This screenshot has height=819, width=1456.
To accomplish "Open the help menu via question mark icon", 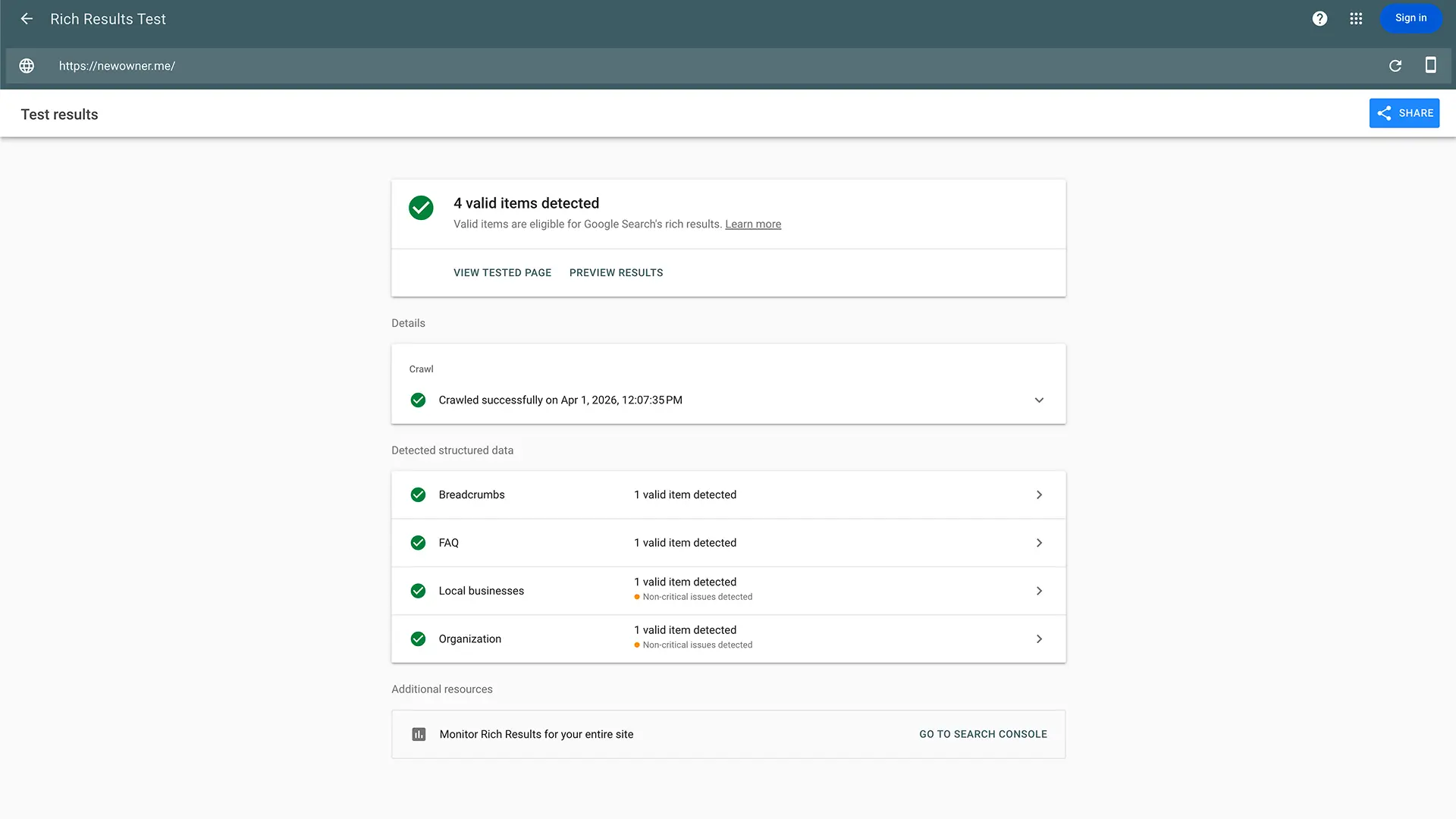I will [x=1319, y=18].
